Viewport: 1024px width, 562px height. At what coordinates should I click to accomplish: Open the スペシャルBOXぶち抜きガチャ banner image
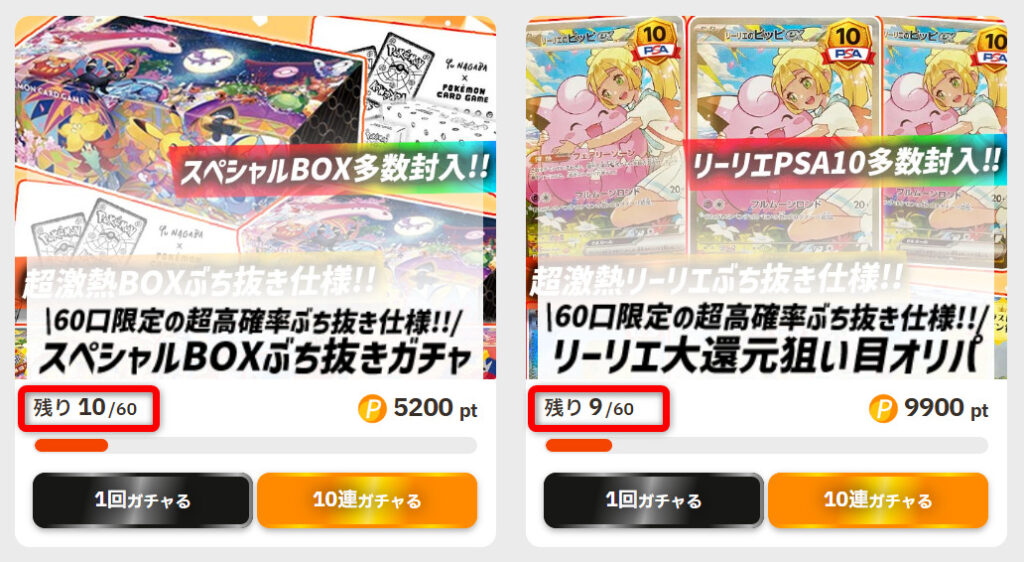click(255, 198)
